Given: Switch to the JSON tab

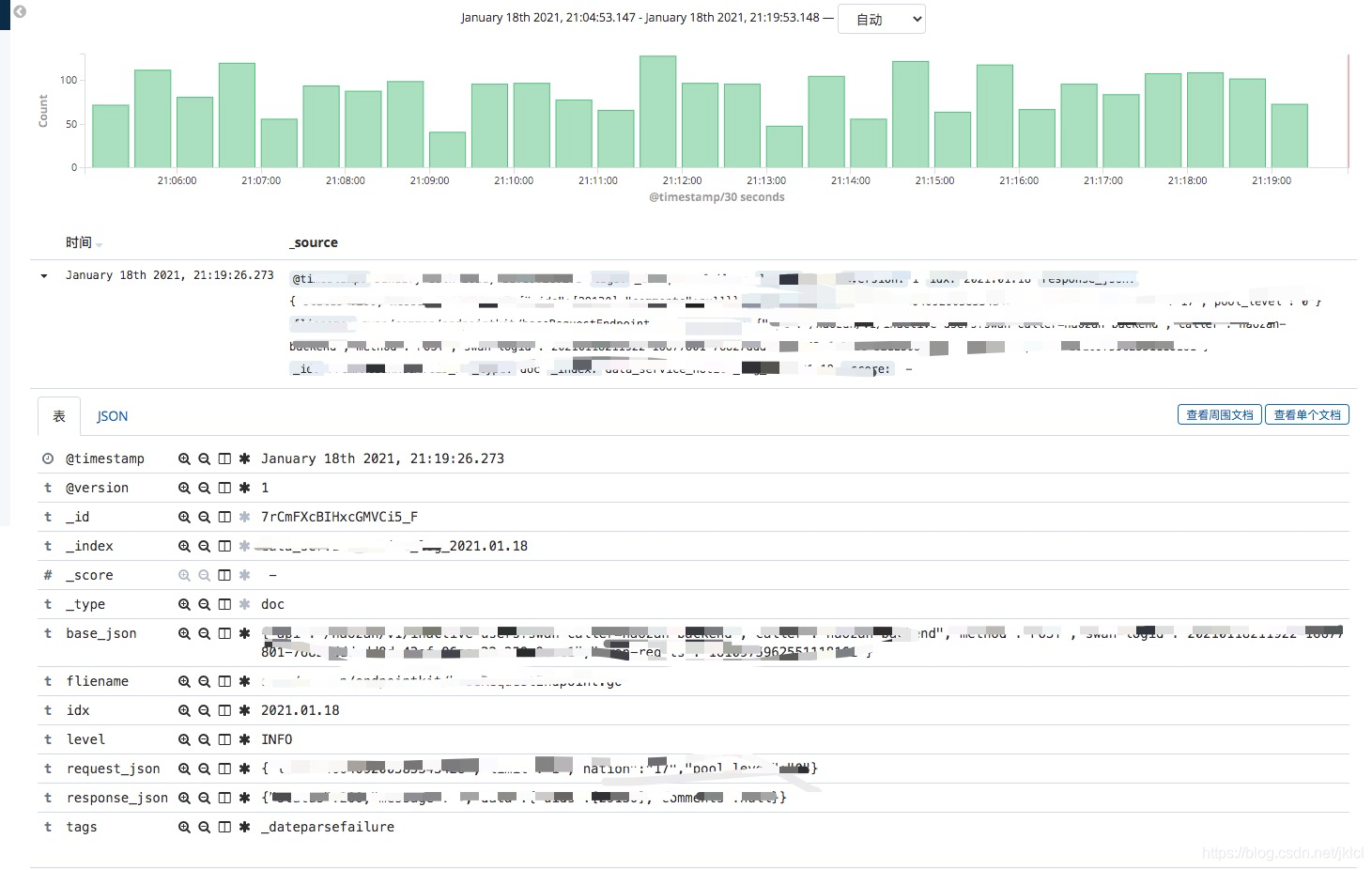Looking at the screenshot, I should coord(112,416).
